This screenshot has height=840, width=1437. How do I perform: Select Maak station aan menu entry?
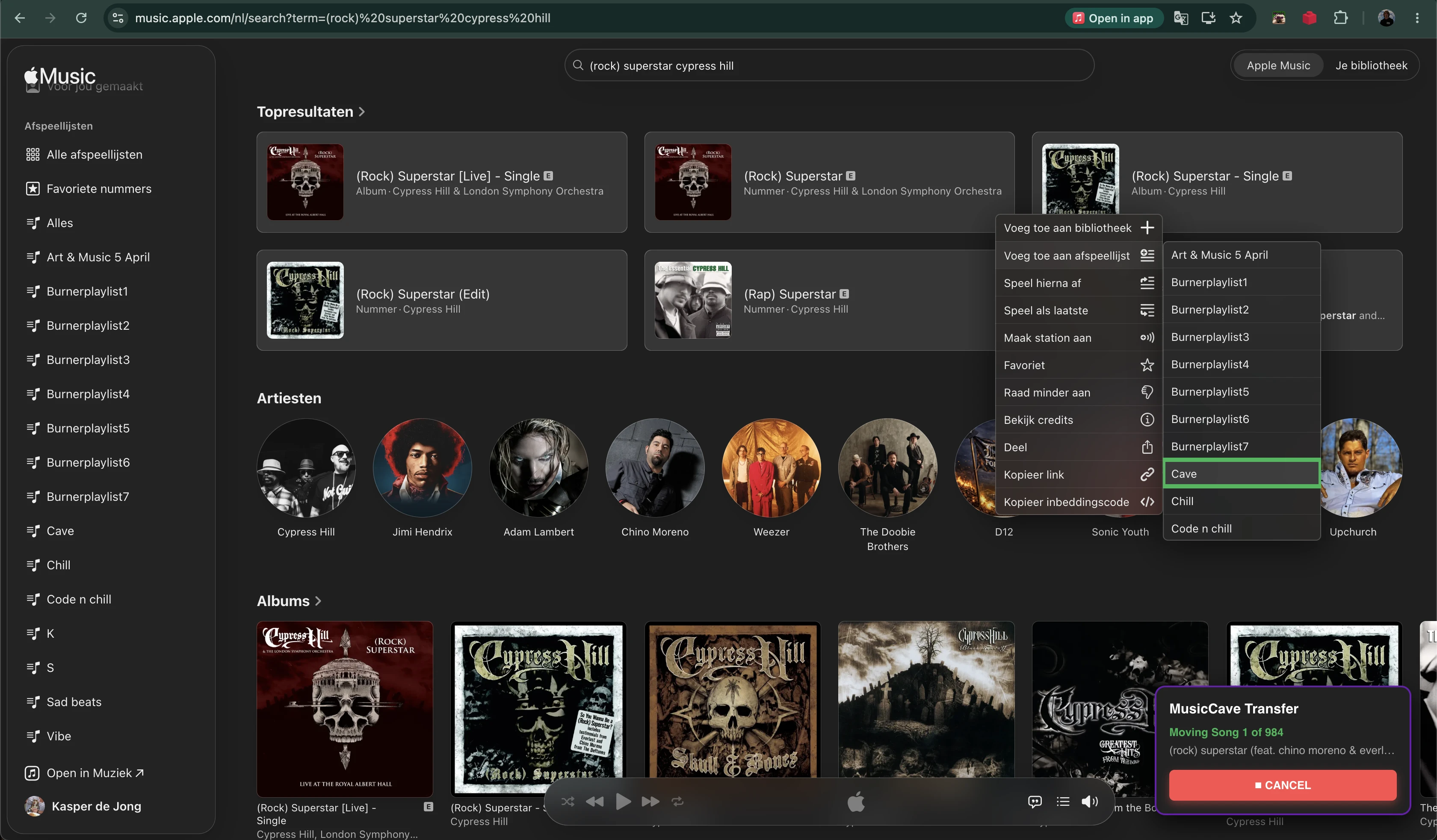[1078, 337]
